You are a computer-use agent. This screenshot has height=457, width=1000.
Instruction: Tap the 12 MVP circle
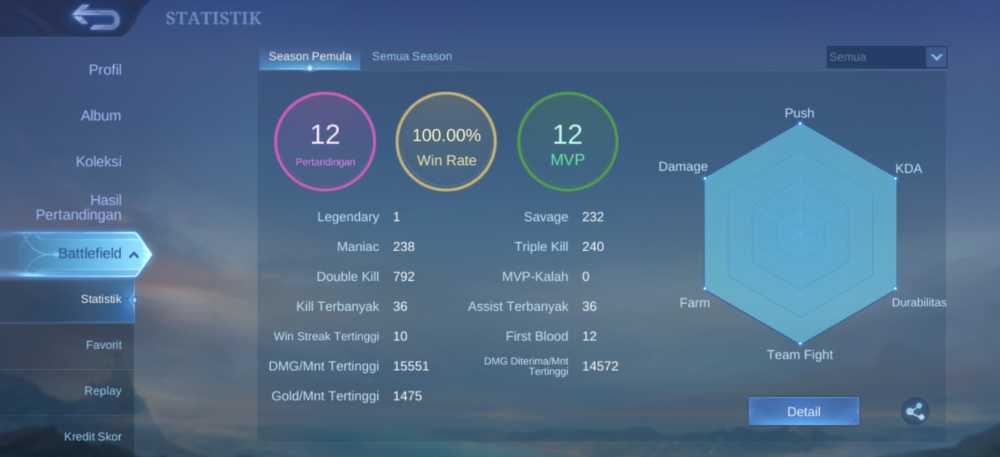click(x=568, y=141)
